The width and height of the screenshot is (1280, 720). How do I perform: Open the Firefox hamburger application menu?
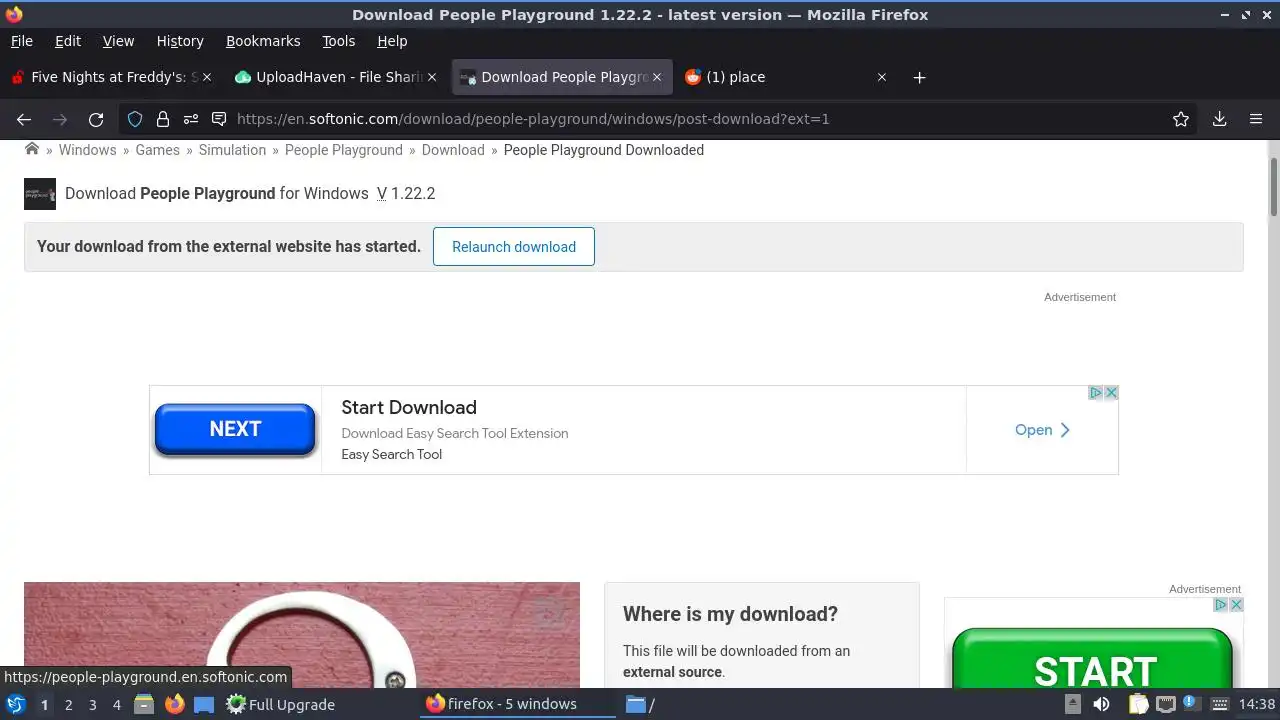tap(1256, 119)
